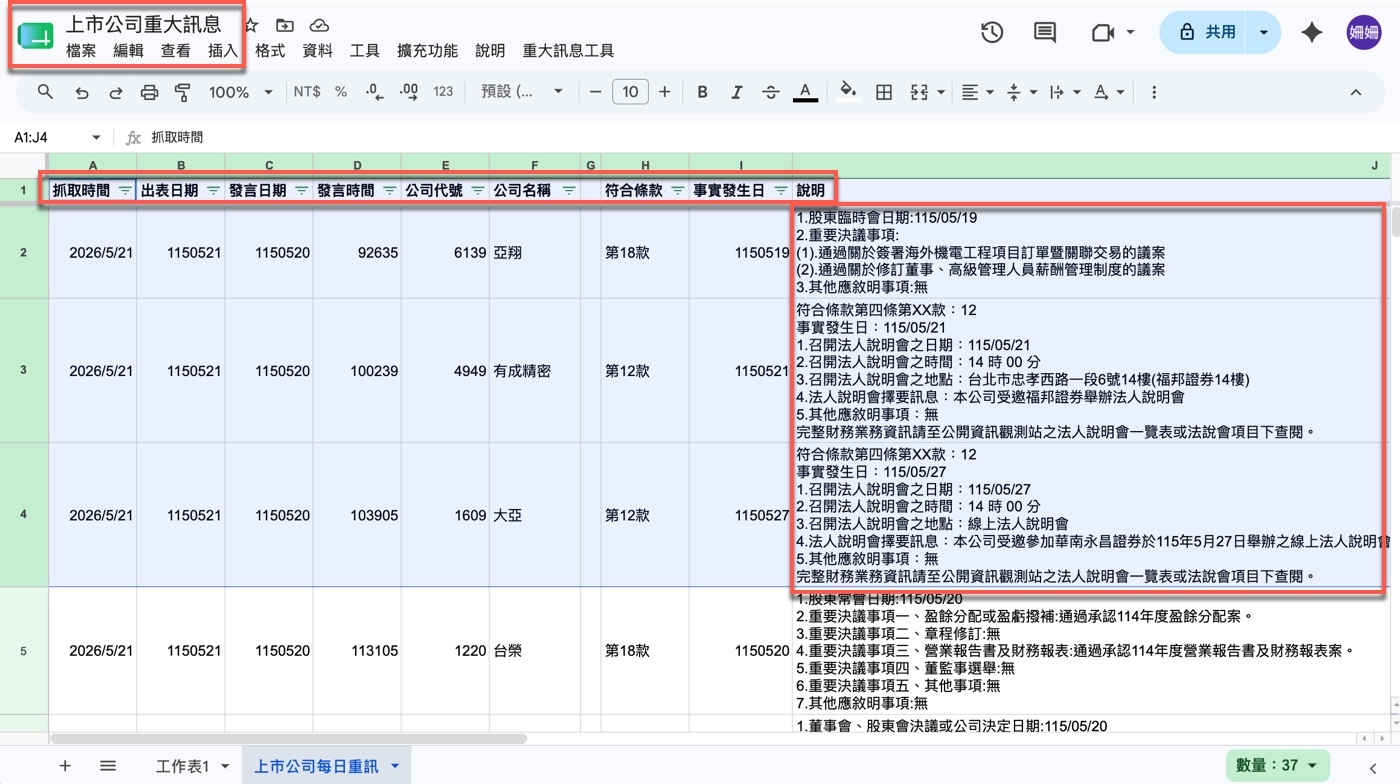Collapse the menus with the chevron
1400x784 pixels.
click(1355, 92)
